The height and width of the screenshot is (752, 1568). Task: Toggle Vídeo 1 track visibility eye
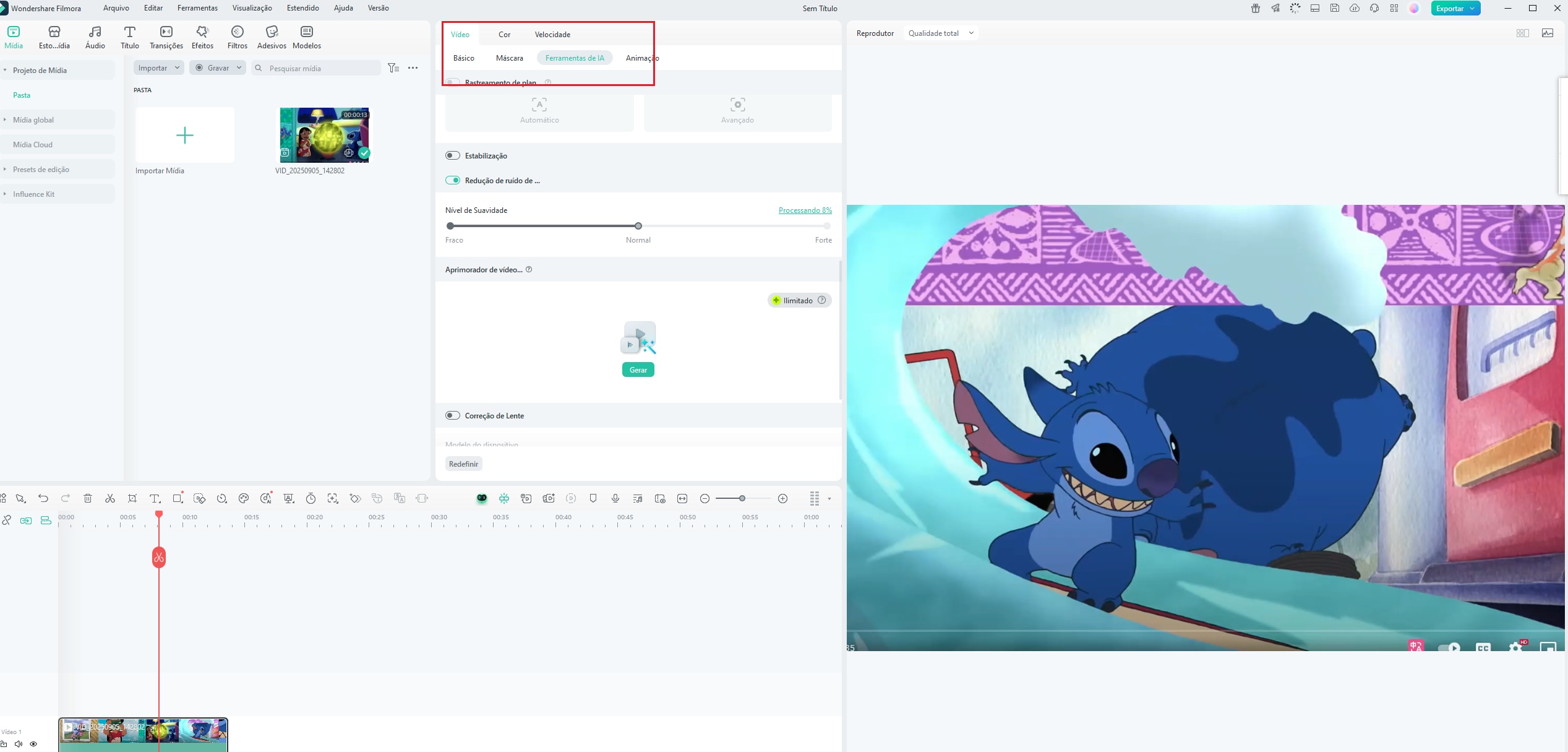point(33,744)
